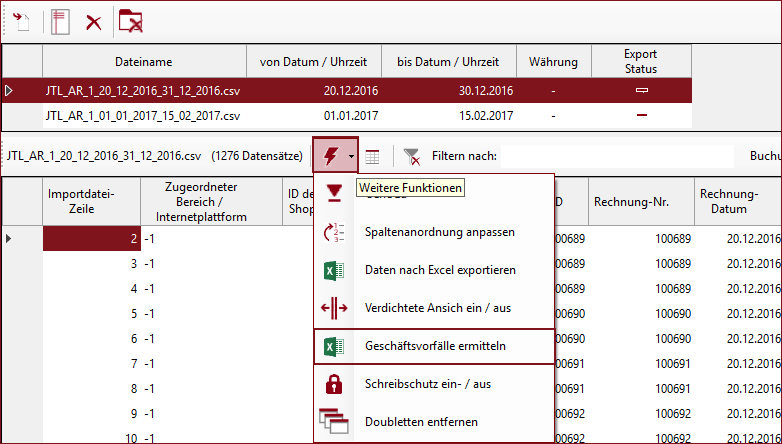782x444 pixels.
Task: Select file JTL_AR_1_01_01_2017_15_02_2017.csv row
Action: pos(347,116)
